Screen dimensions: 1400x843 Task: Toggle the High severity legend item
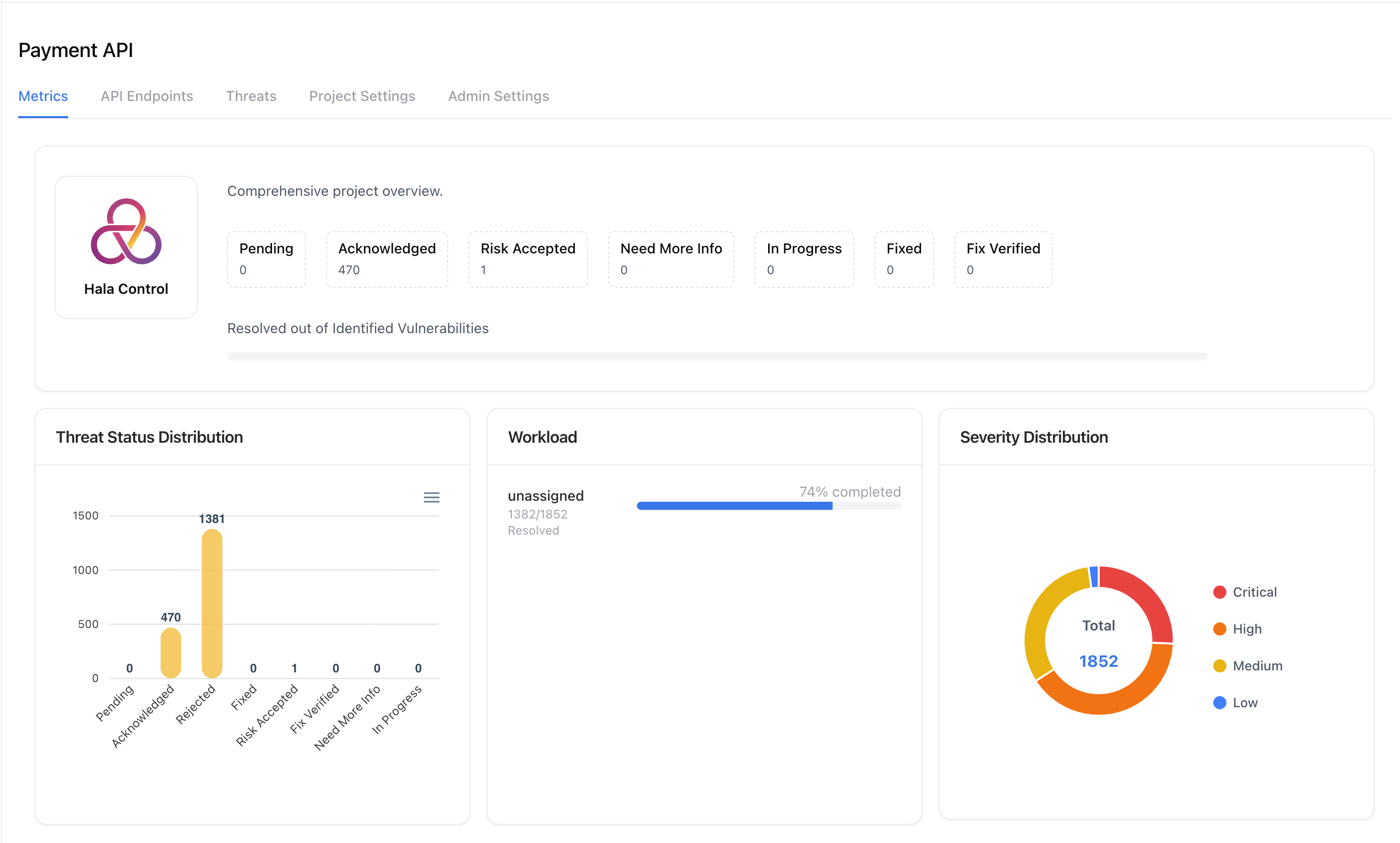pyautogui.click(x=1247, y=629)
